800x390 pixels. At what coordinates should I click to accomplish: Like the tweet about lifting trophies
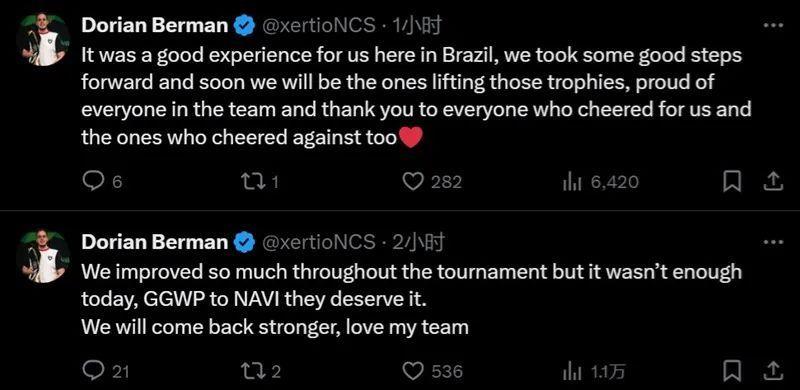point(432,182)
